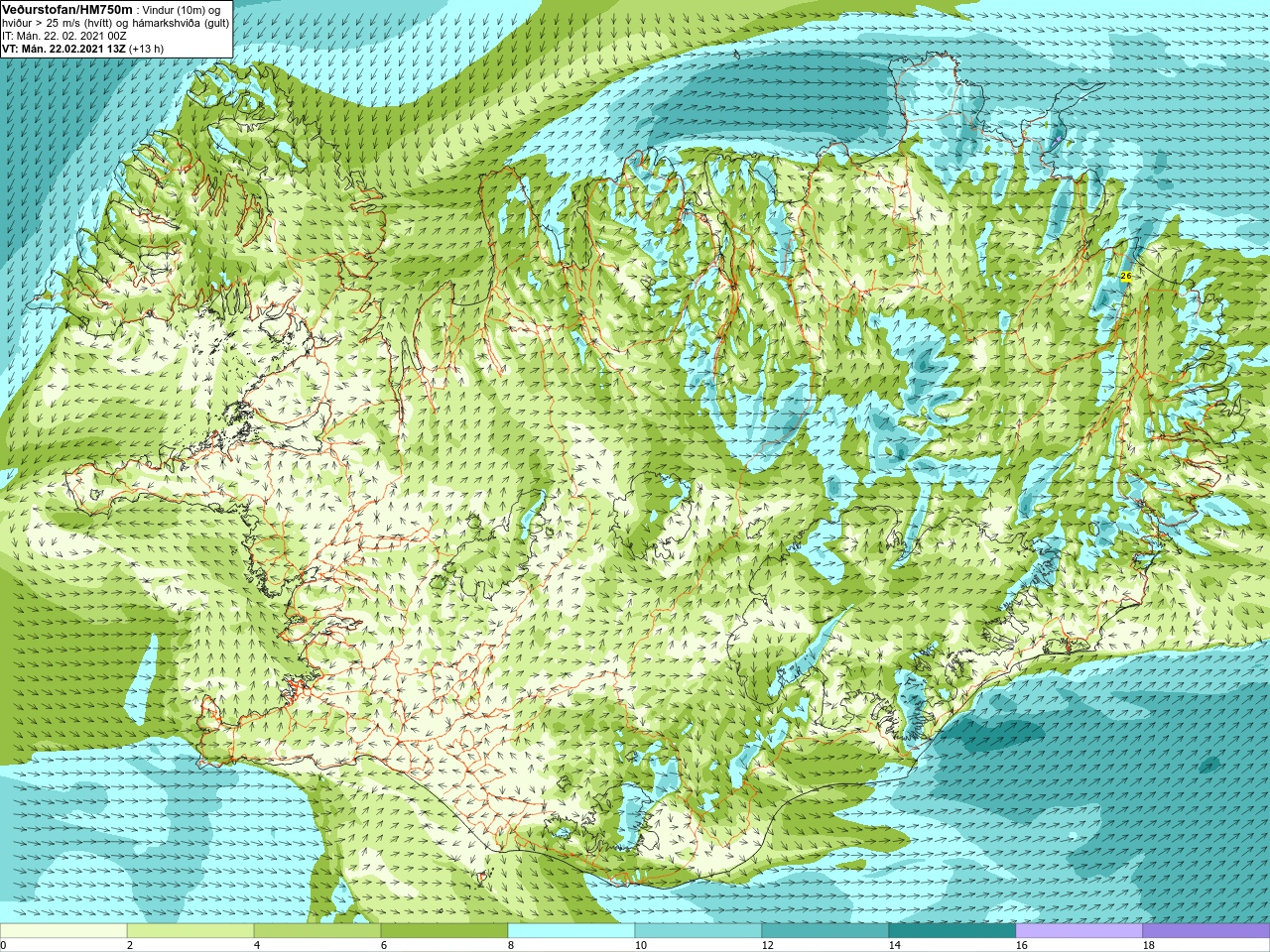Click the purple above-18 legend swatch
This screenshot has height=952, width=1270.
click(1206, 931)
